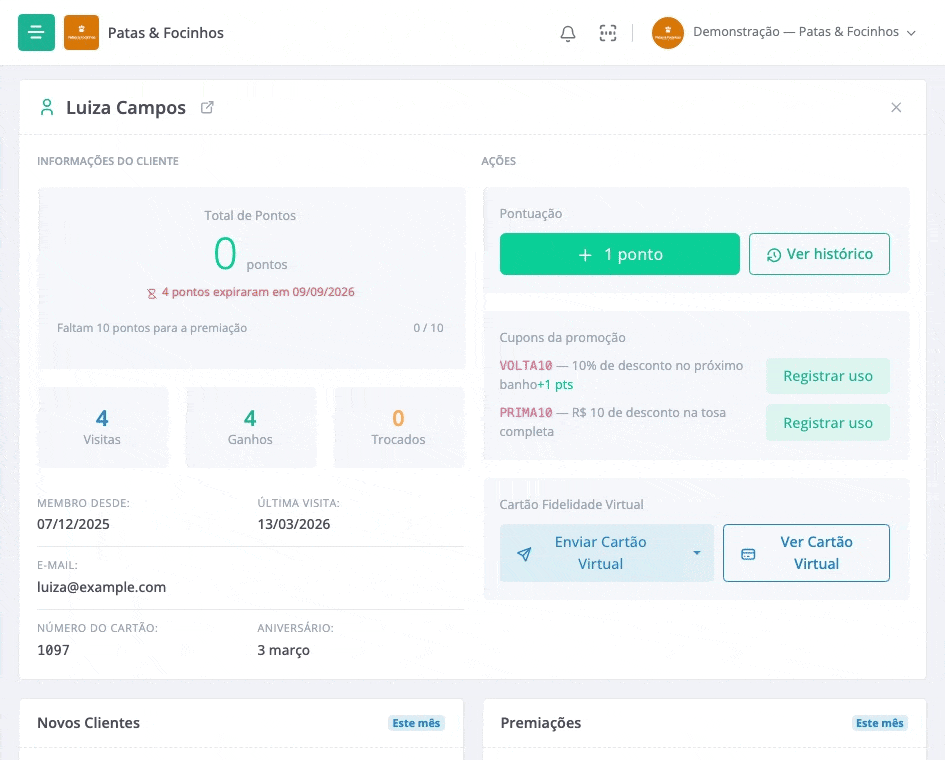
Task: Click the Luiza Campos name heading
Action: point(126,107)
